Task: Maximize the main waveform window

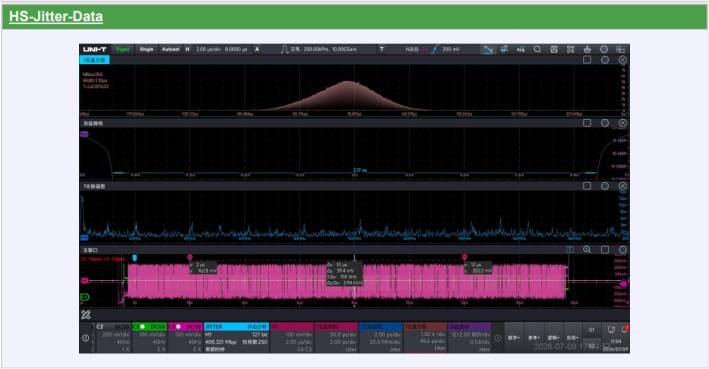Action: click(605, 250)
